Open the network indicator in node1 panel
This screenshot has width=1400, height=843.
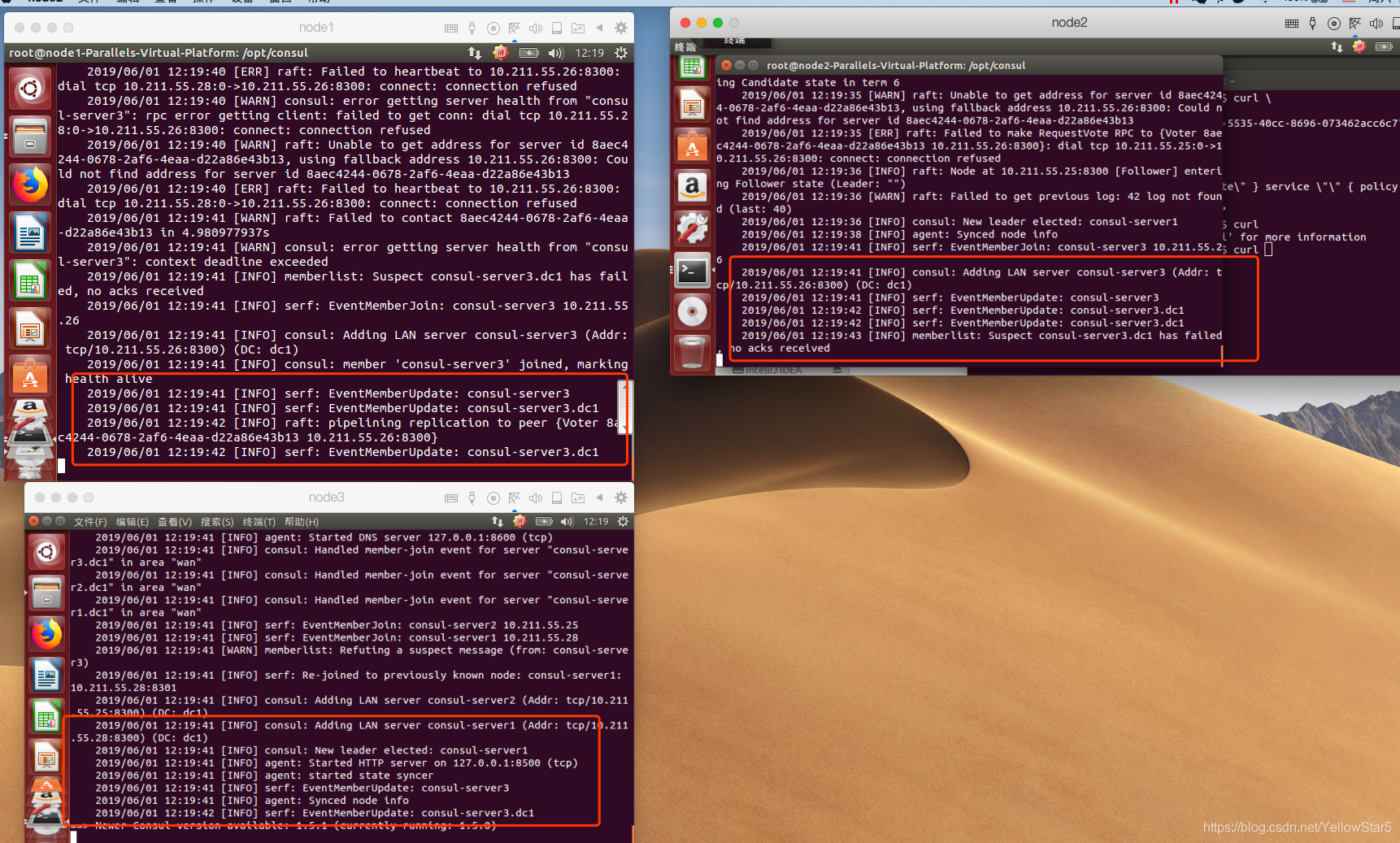475,53
